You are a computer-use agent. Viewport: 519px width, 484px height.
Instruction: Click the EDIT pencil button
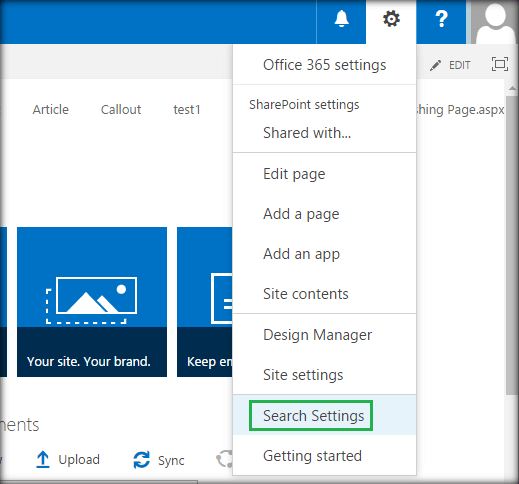450,65
